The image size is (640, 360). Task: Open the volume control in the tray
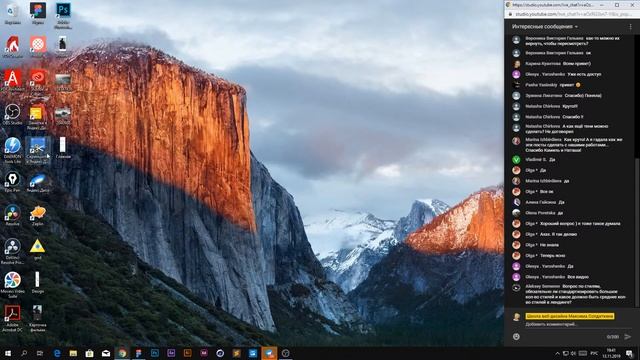[574, 353]
